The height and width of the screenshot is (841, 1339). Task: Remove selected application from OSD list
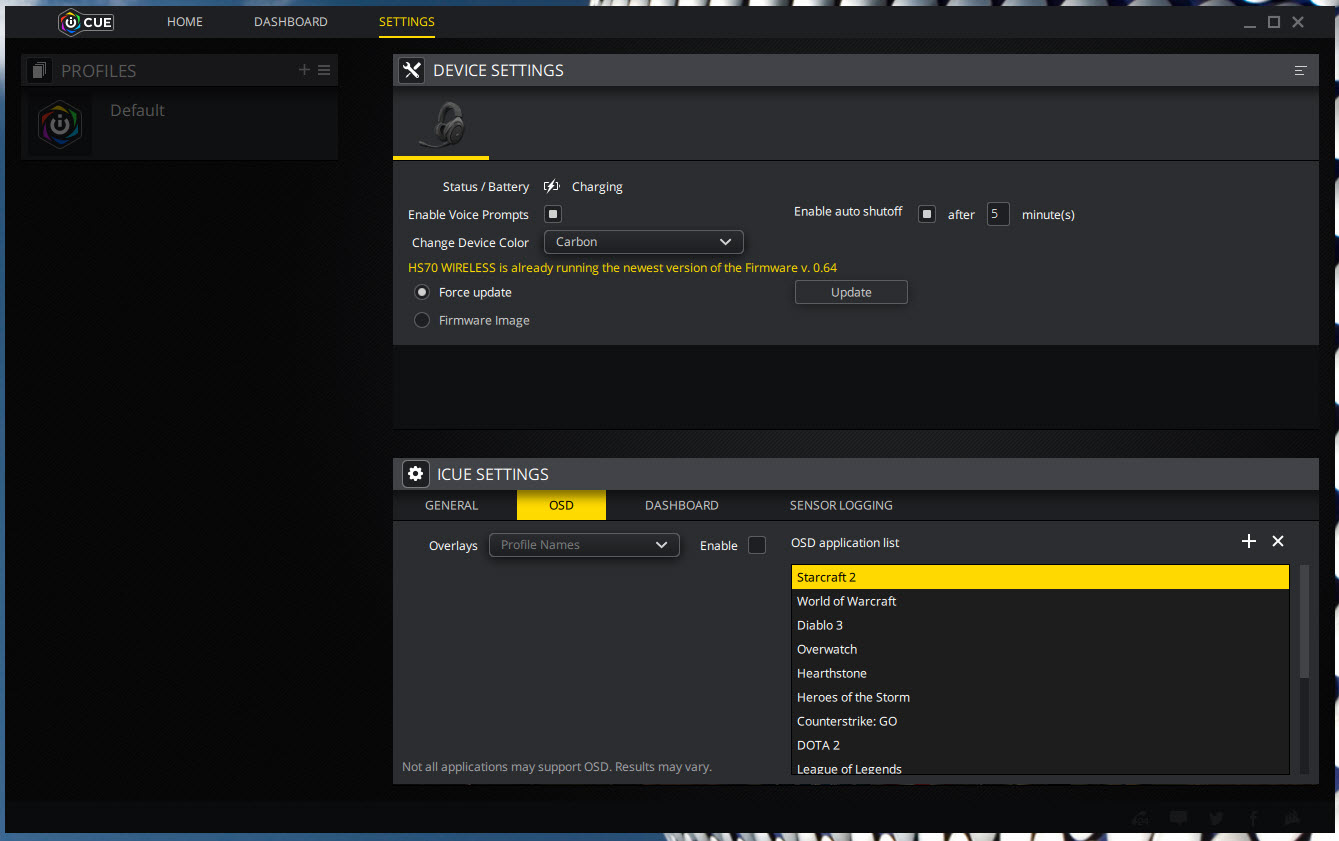(1277, 541)
